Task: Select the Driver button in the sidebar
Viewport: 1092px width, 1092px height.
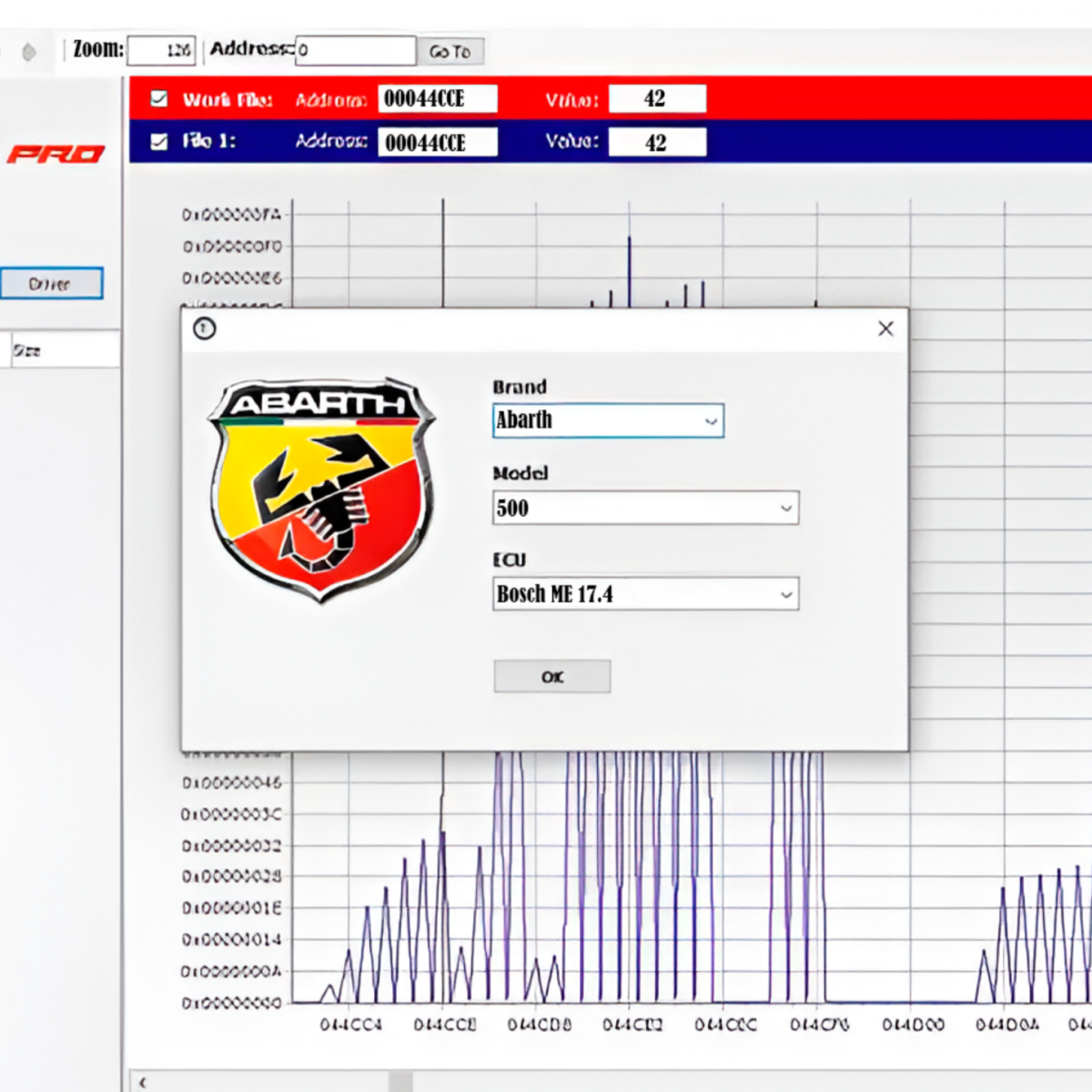Action: click(x=52, y=283)
